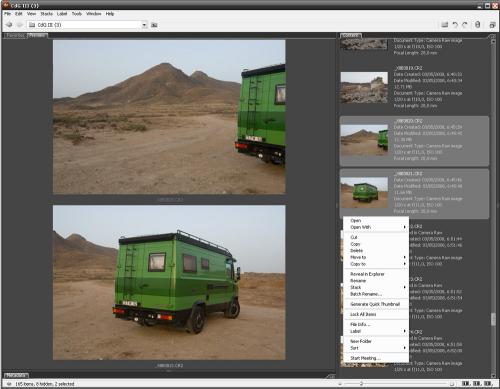Choose File Info in the context menu
500x389 pixels.
pyautogui.click(x=376, y=324)
